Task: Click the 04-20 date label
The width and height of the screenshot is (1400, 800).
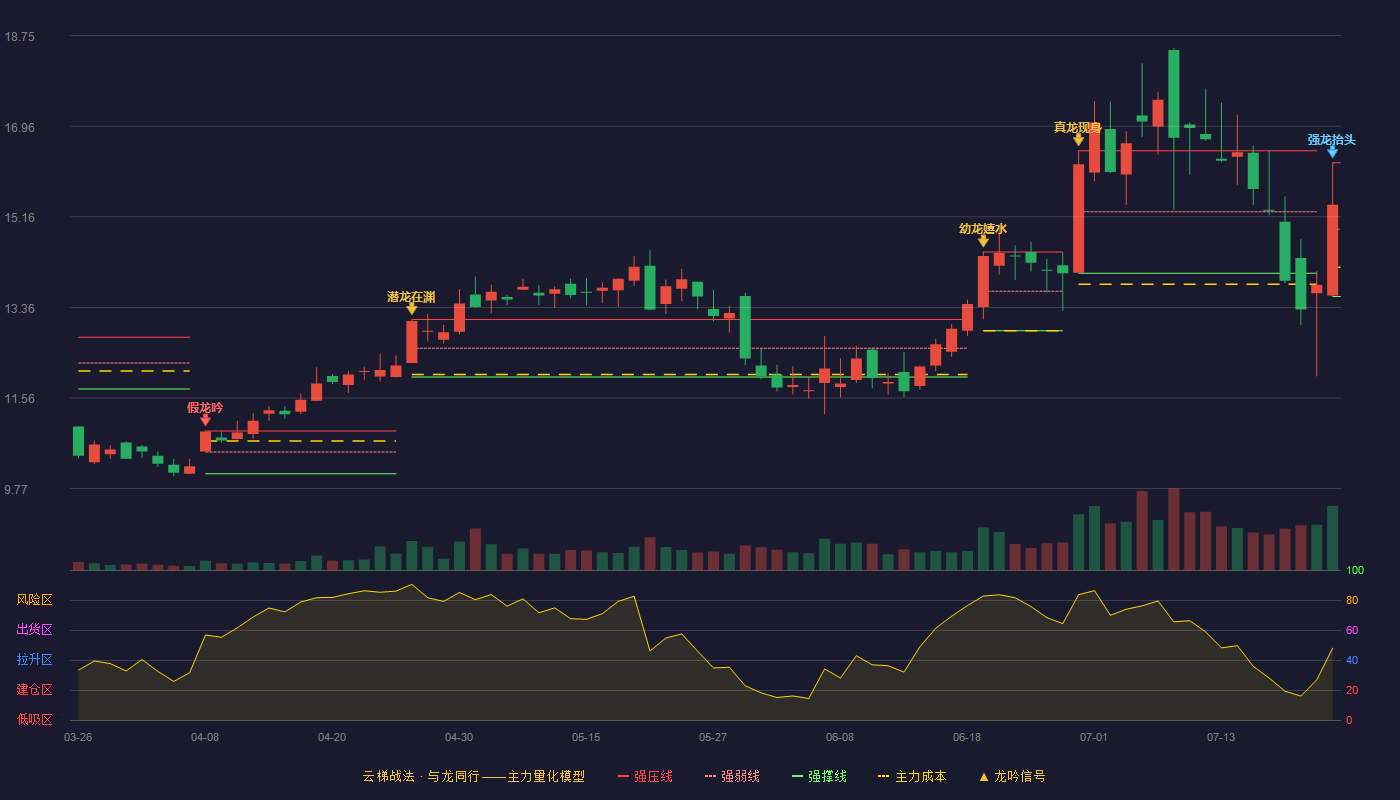Action: [332, 737]
